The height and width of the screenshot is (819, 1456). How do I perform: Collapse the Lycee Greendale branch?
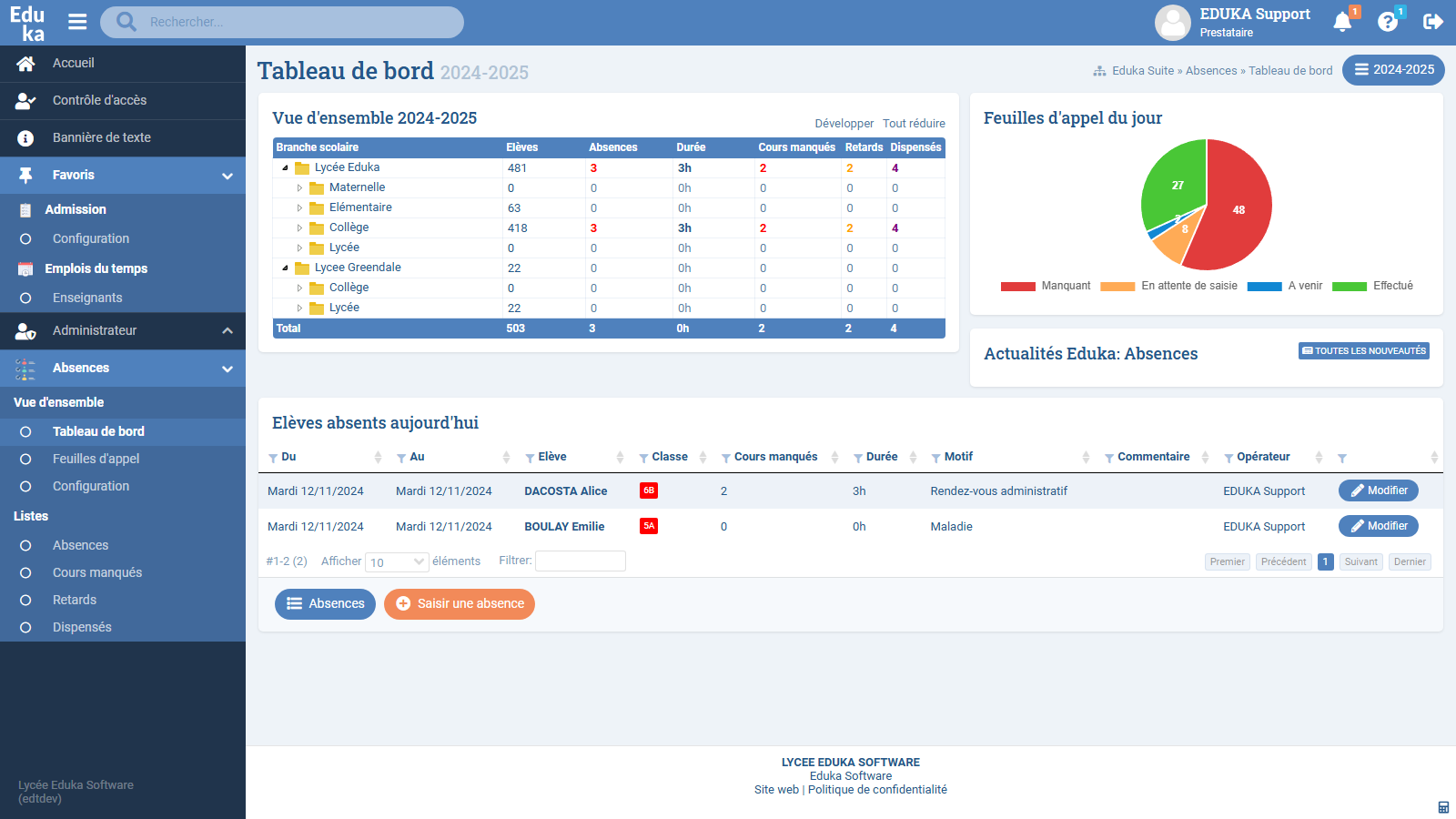tap(285, 268)
